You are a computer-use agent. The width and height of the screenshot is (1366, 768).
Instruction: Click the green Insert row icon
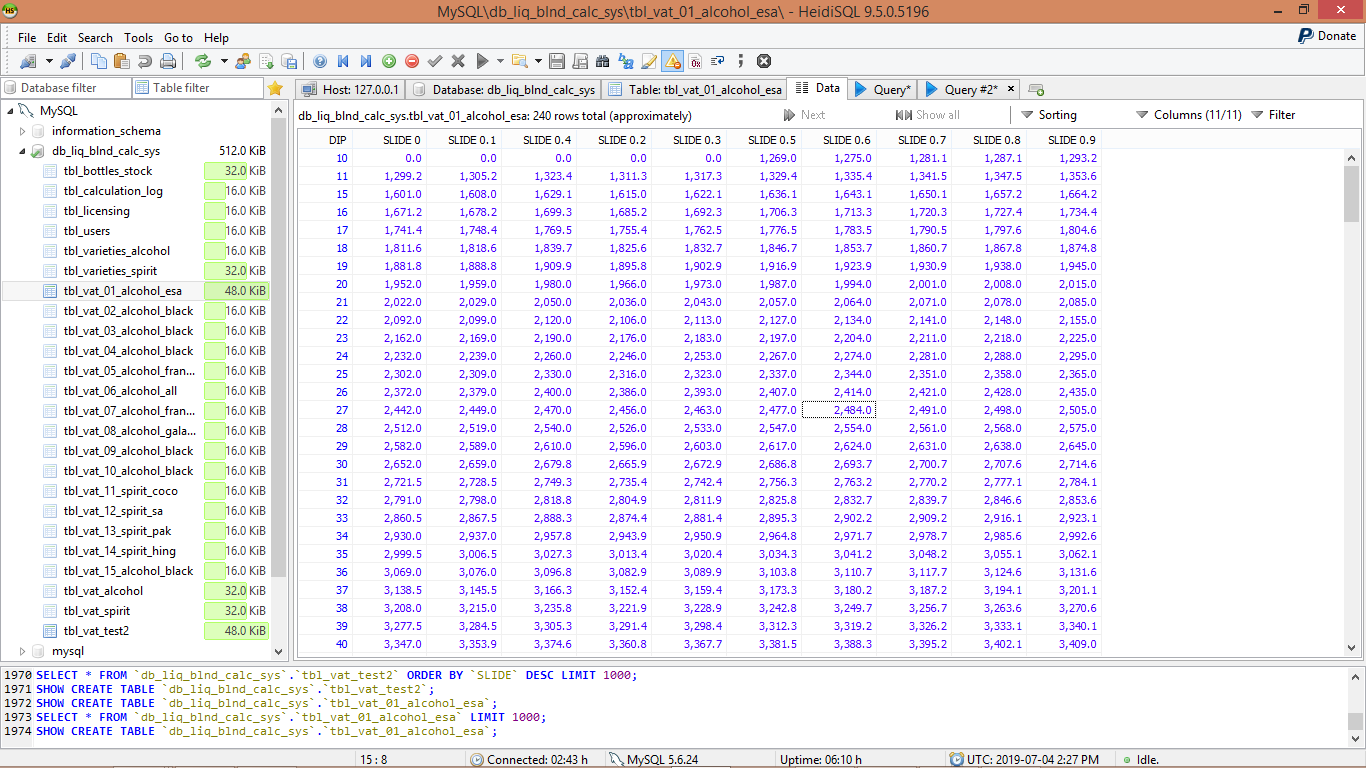(389, 61)
